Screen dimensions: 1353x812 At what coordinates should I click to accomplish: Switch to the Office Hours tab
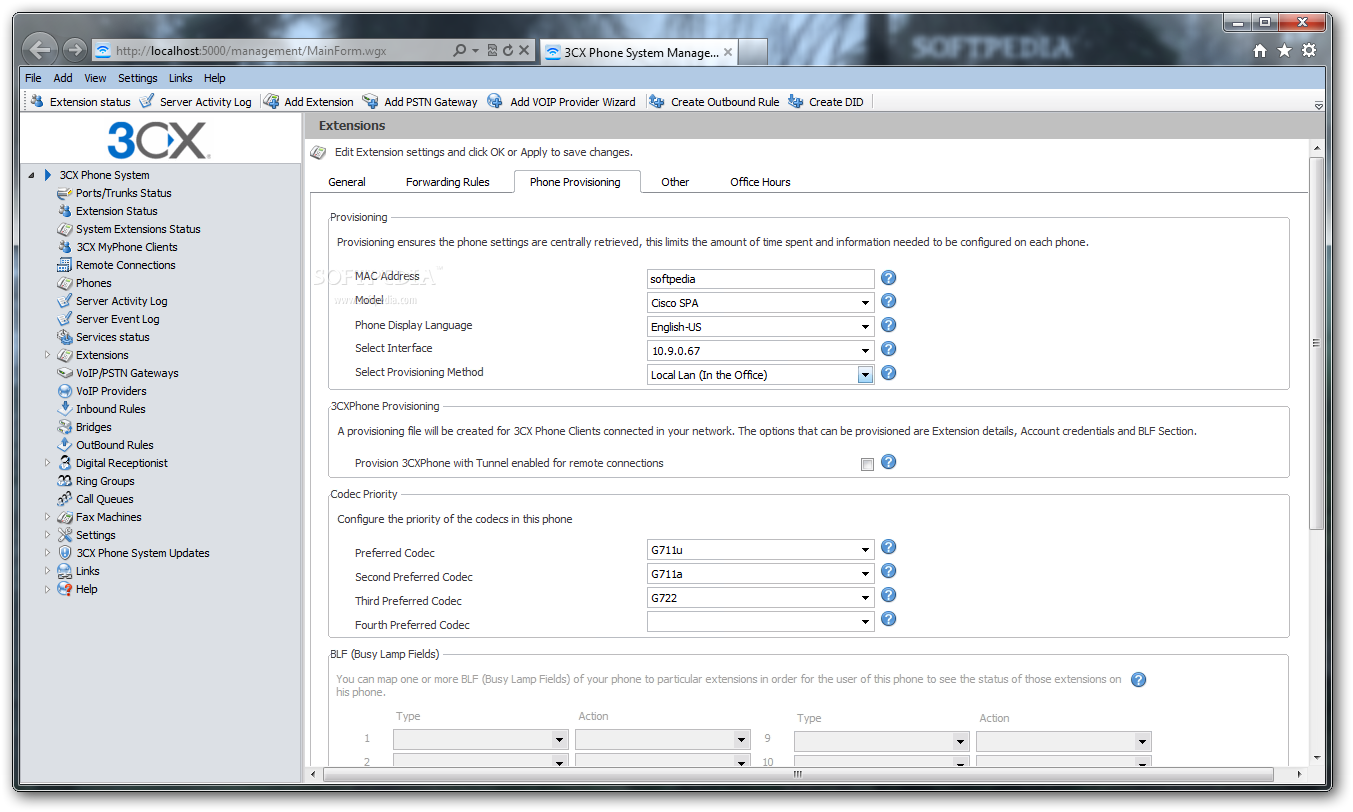pos(760,182)
